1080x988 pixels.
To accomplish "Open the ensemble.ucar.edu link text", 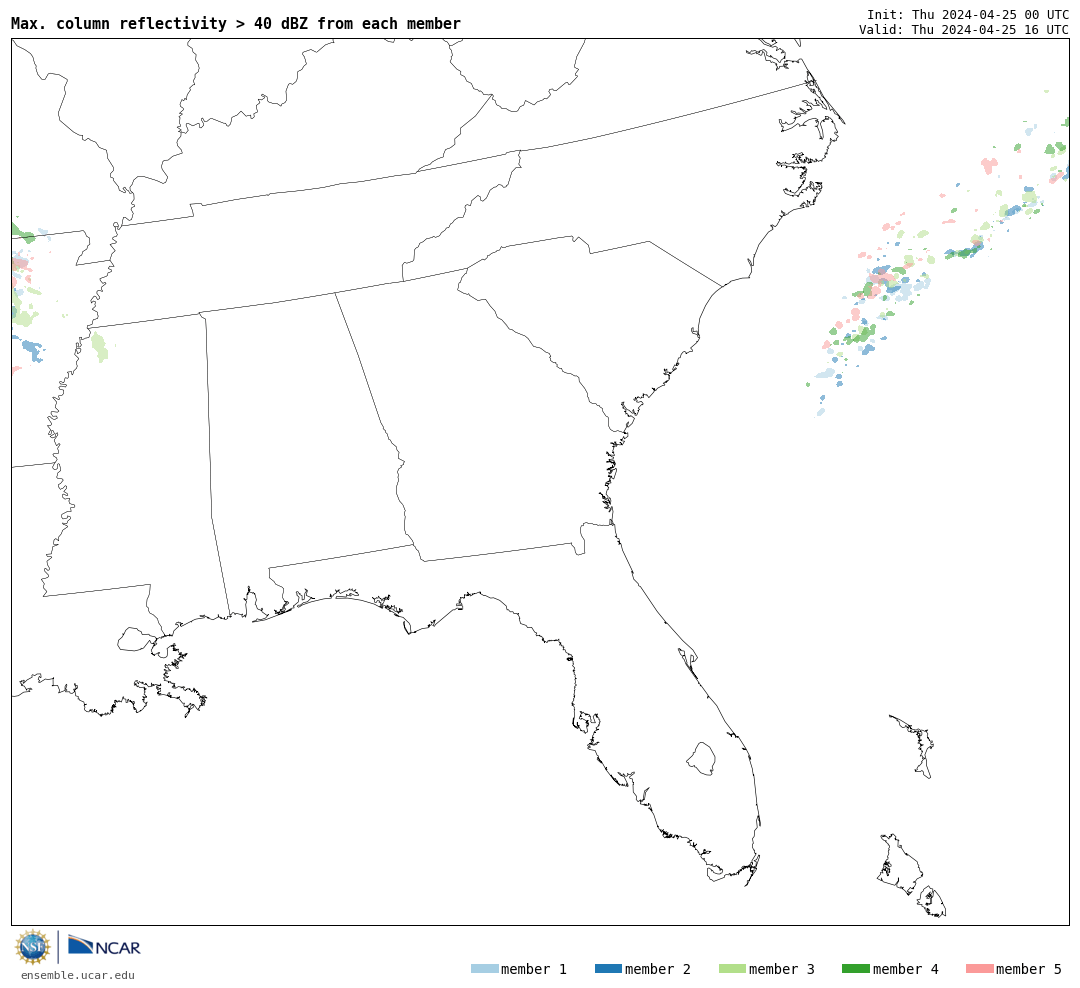I will pos(78,975).
